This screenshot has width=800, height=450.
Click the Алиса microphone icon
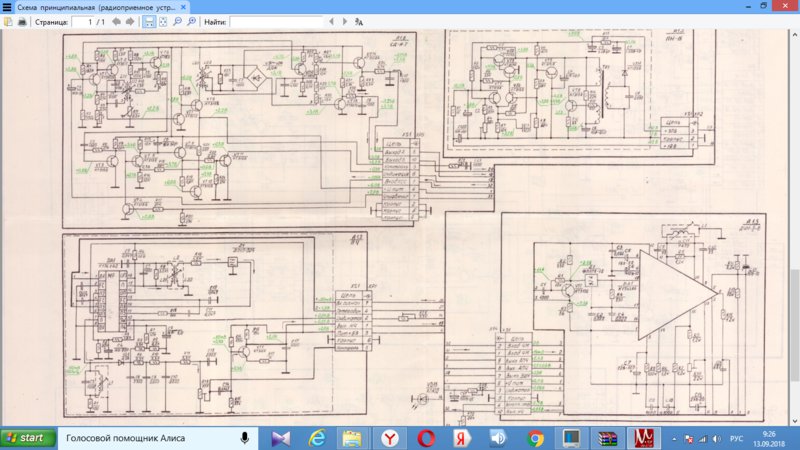point(245,438)
